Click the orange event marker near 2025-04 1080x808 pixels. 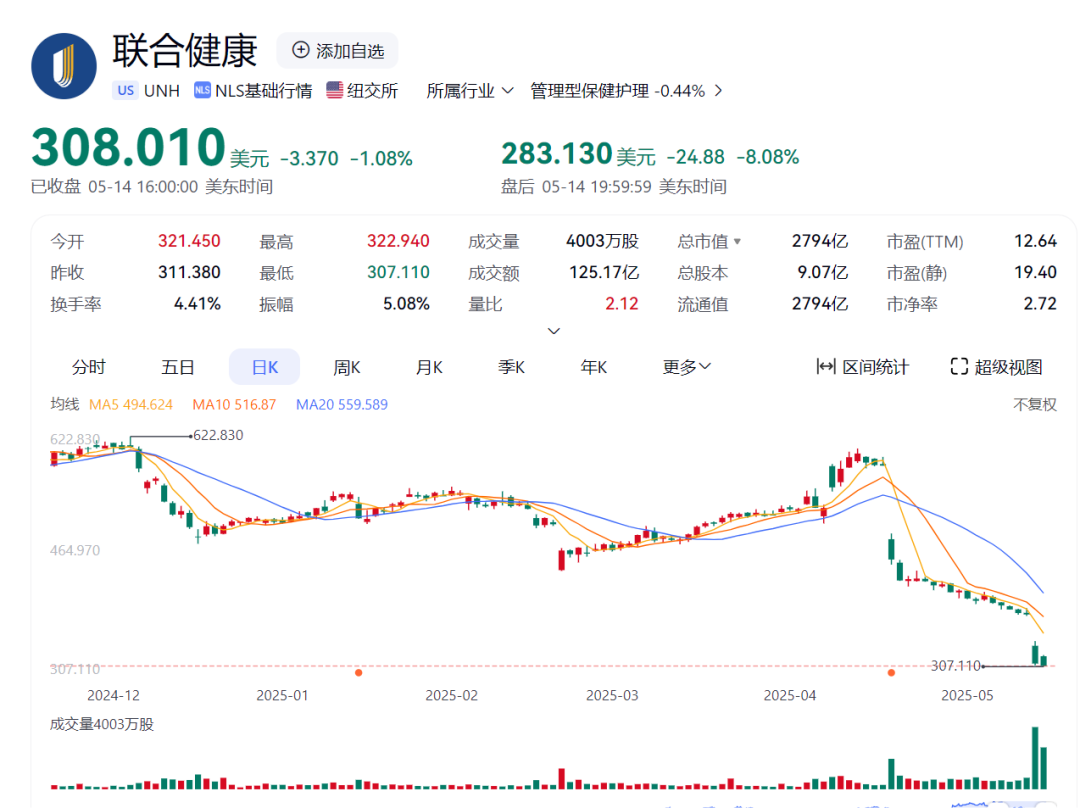891,672
